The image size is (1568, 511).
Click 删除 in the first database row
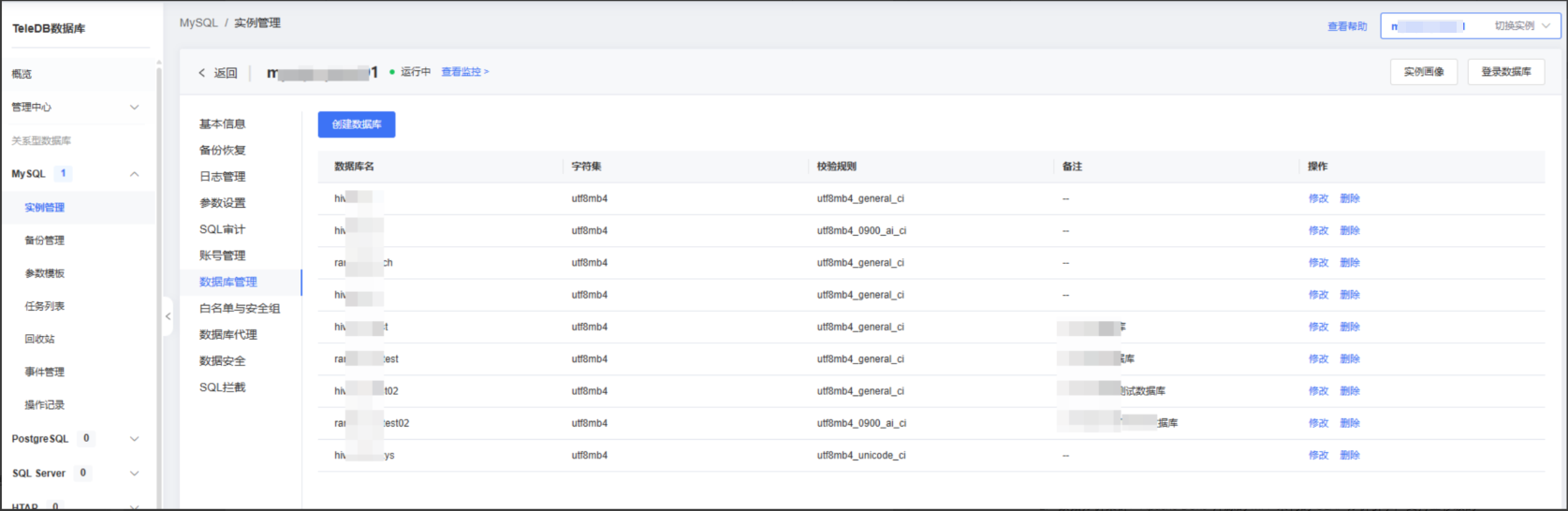point(1349,199)
